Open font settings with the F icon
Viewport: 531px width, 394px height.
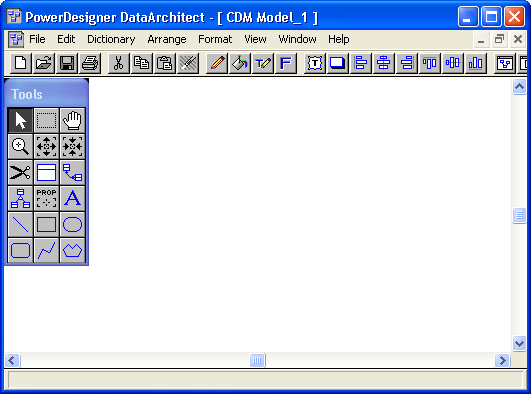pos(286,63)
